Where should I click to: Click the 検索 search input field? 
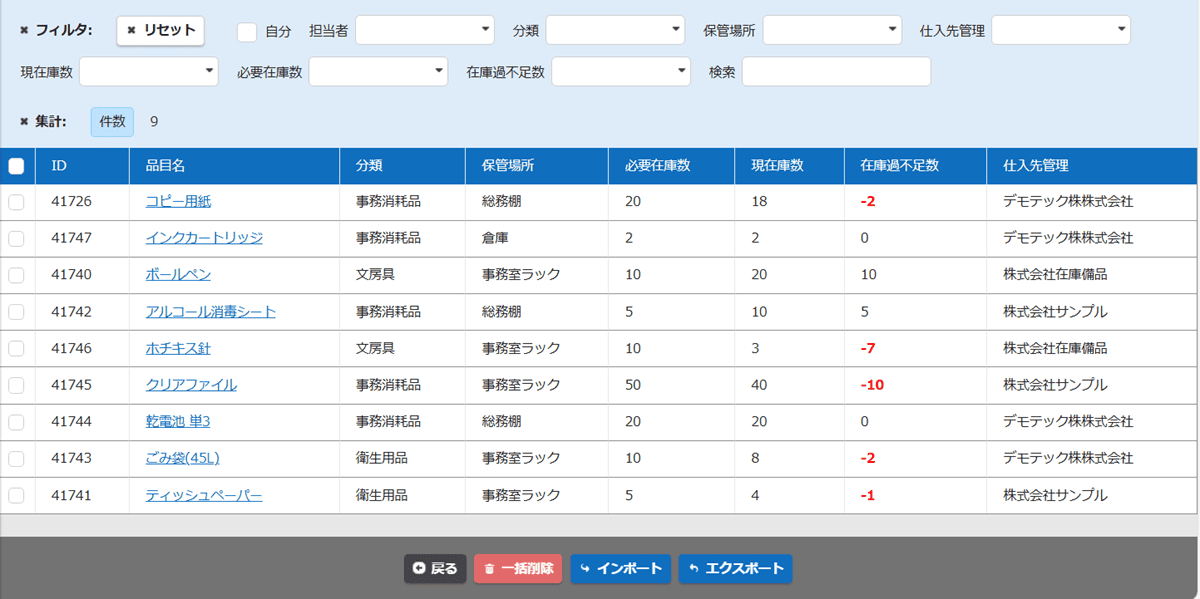click(836, 72)
